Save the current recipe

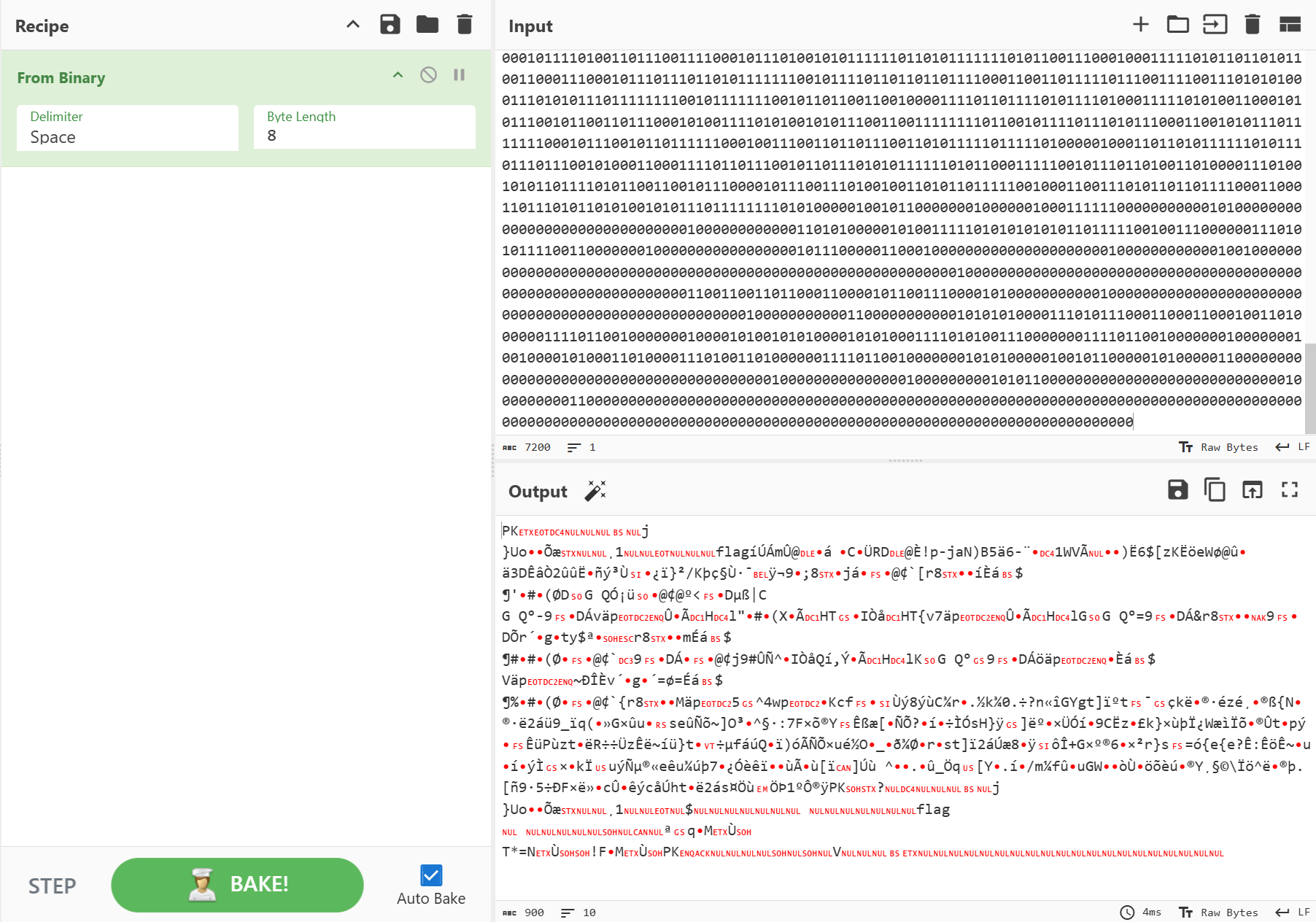coord(390,25)
